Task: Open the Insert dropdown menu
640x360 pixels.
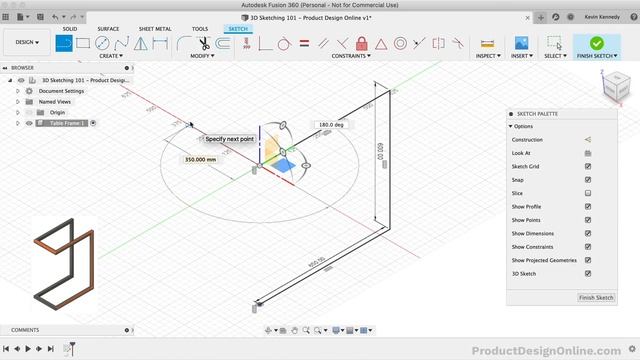Action: (x=522, y=56)
